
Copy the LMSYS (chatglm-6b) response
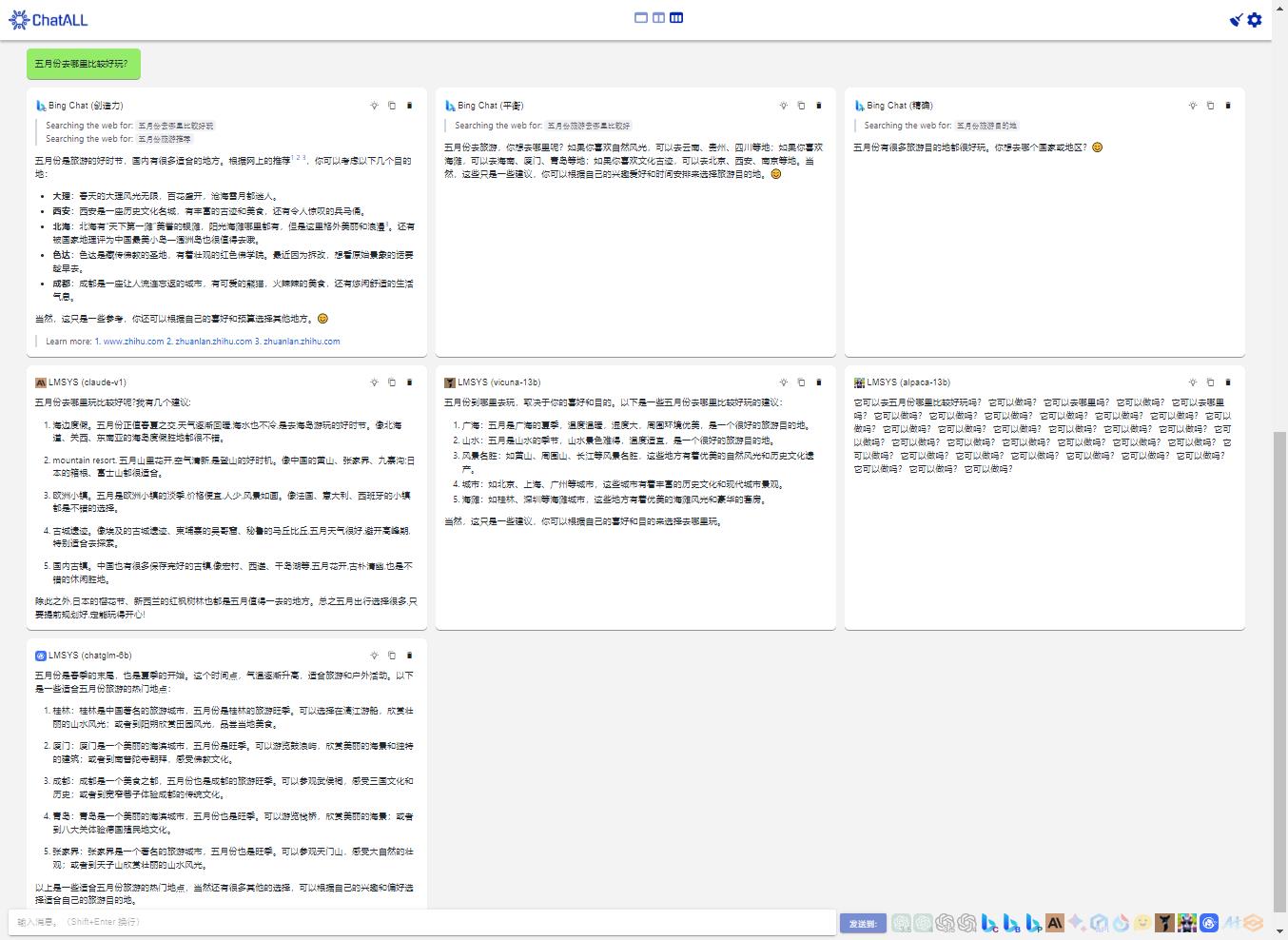(391, 656)
